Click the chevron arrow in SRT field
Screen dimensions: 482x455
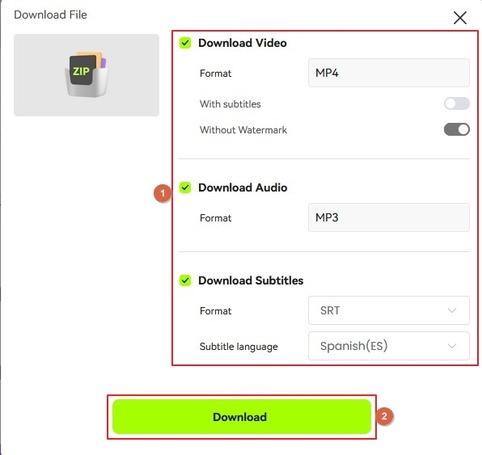tap(452, 311)
